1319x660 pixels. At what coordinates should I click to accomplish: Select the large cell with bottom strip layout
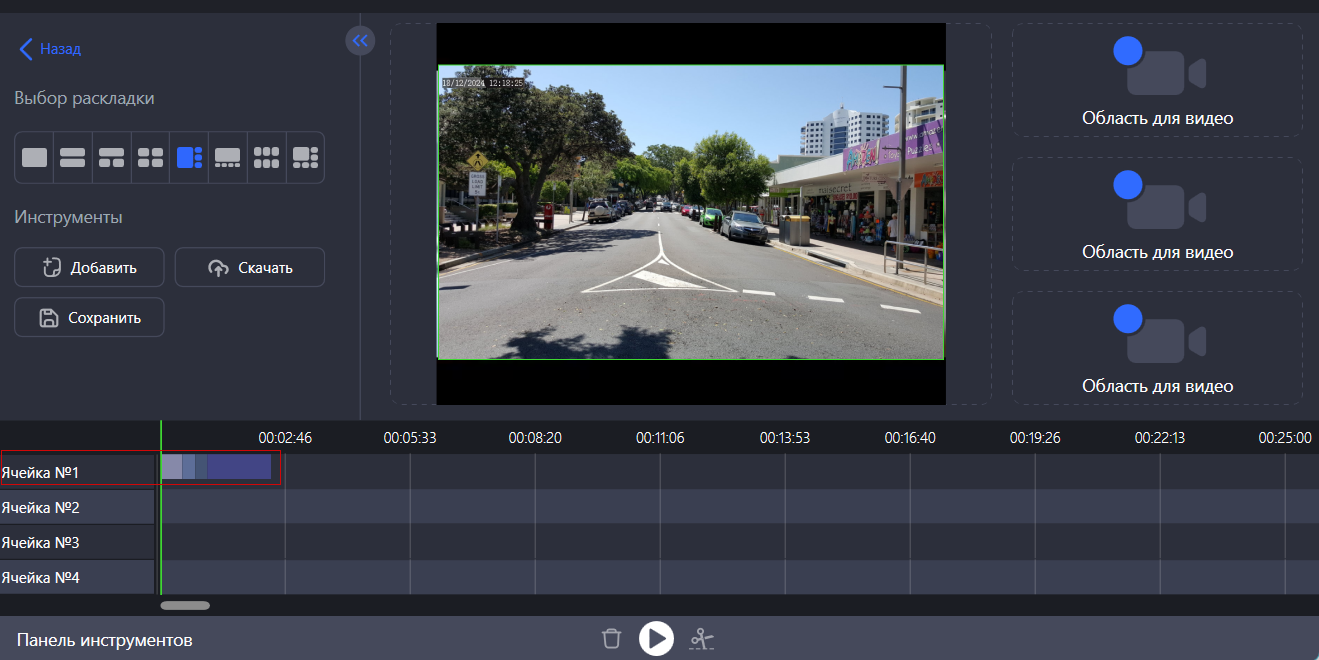click(x=227, y=157)
